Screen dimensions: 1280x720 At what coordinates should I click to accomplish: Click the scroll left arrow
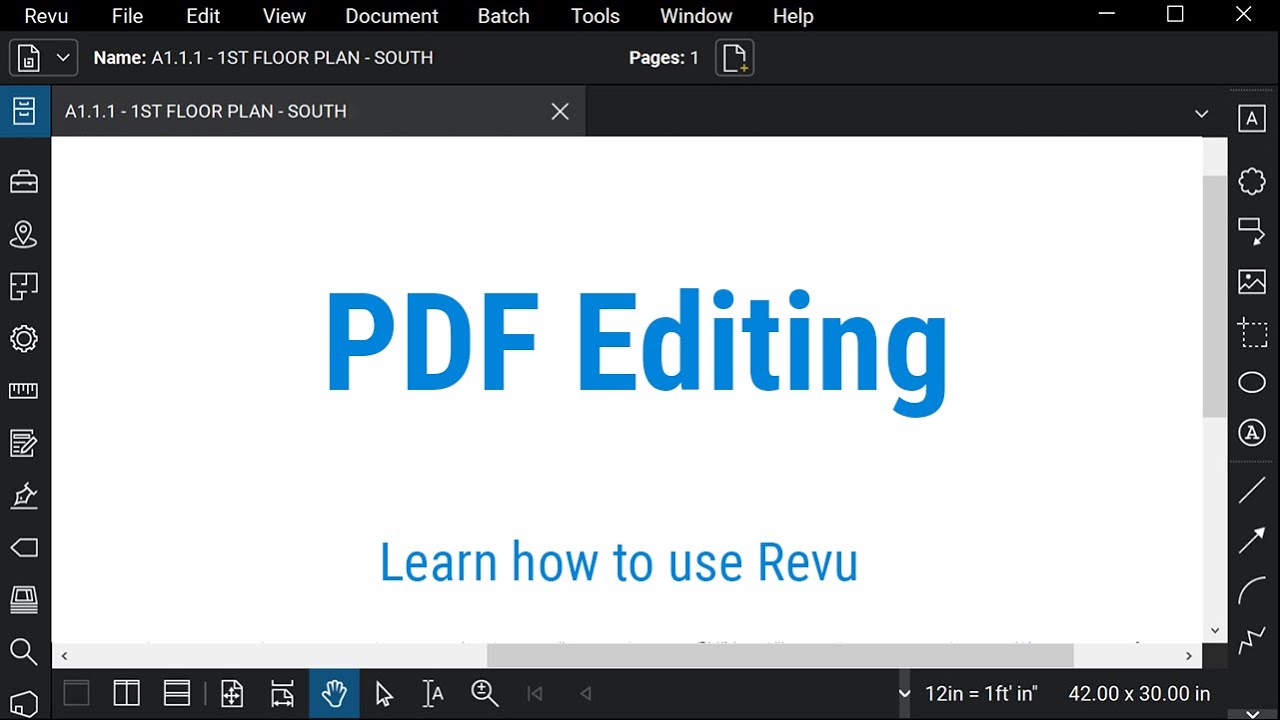pos(64,656)
